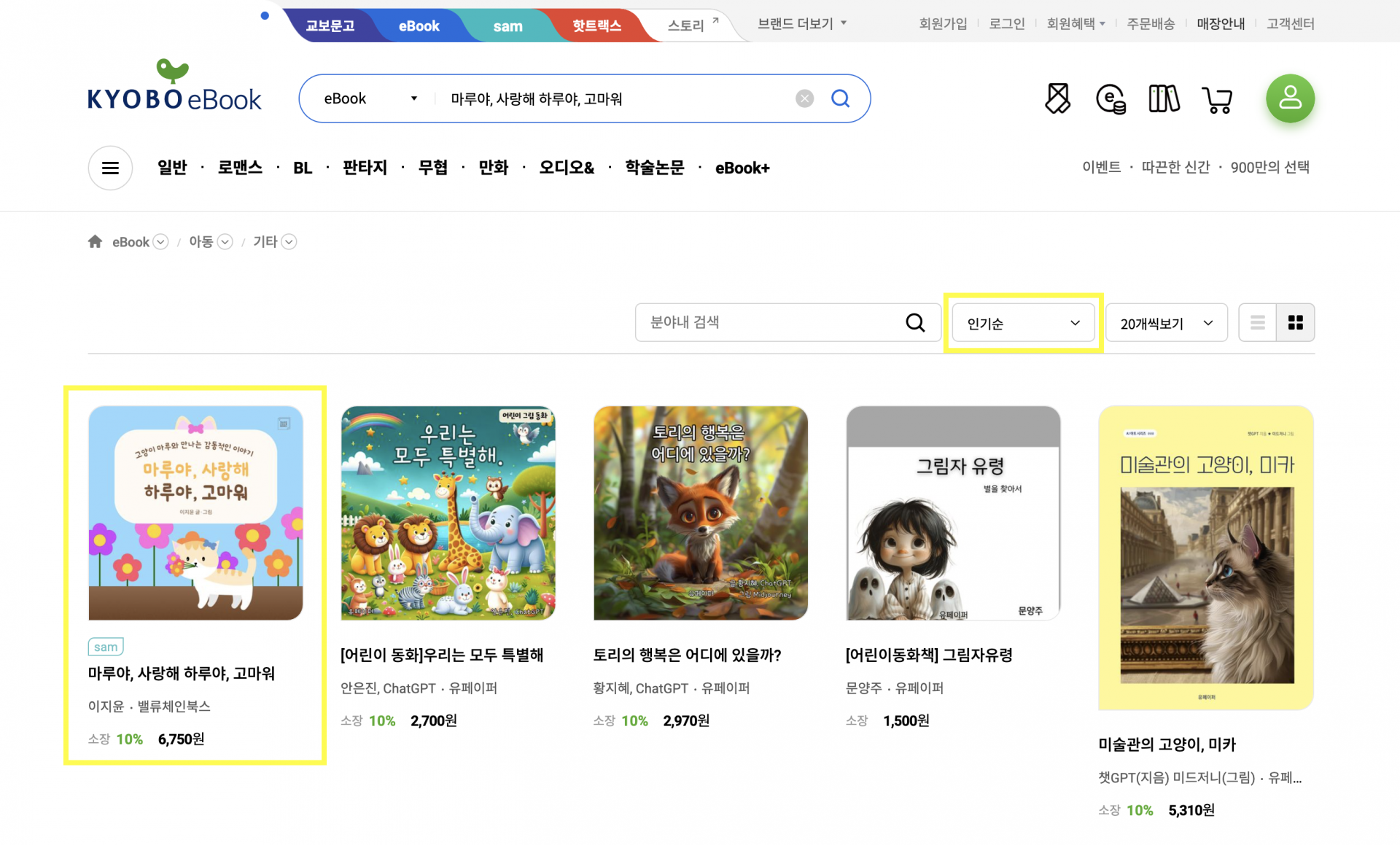The image size is (1400, 845).
Task: Switch to list view layout
Action: [x=1257, y=322]
